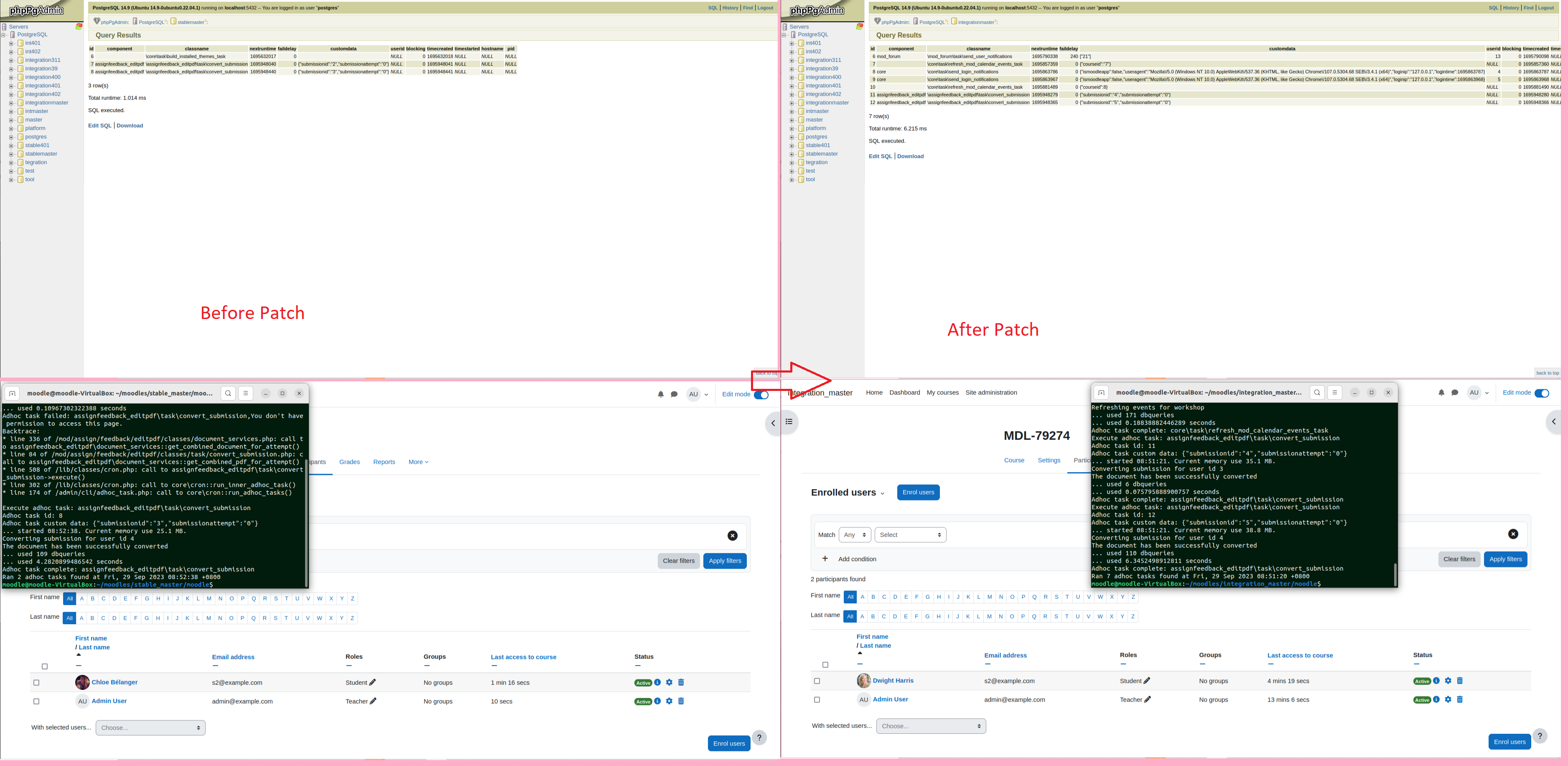Click Apply filters in left Moodle
This screenshot has height=766, width=1568.
[724, 561]
